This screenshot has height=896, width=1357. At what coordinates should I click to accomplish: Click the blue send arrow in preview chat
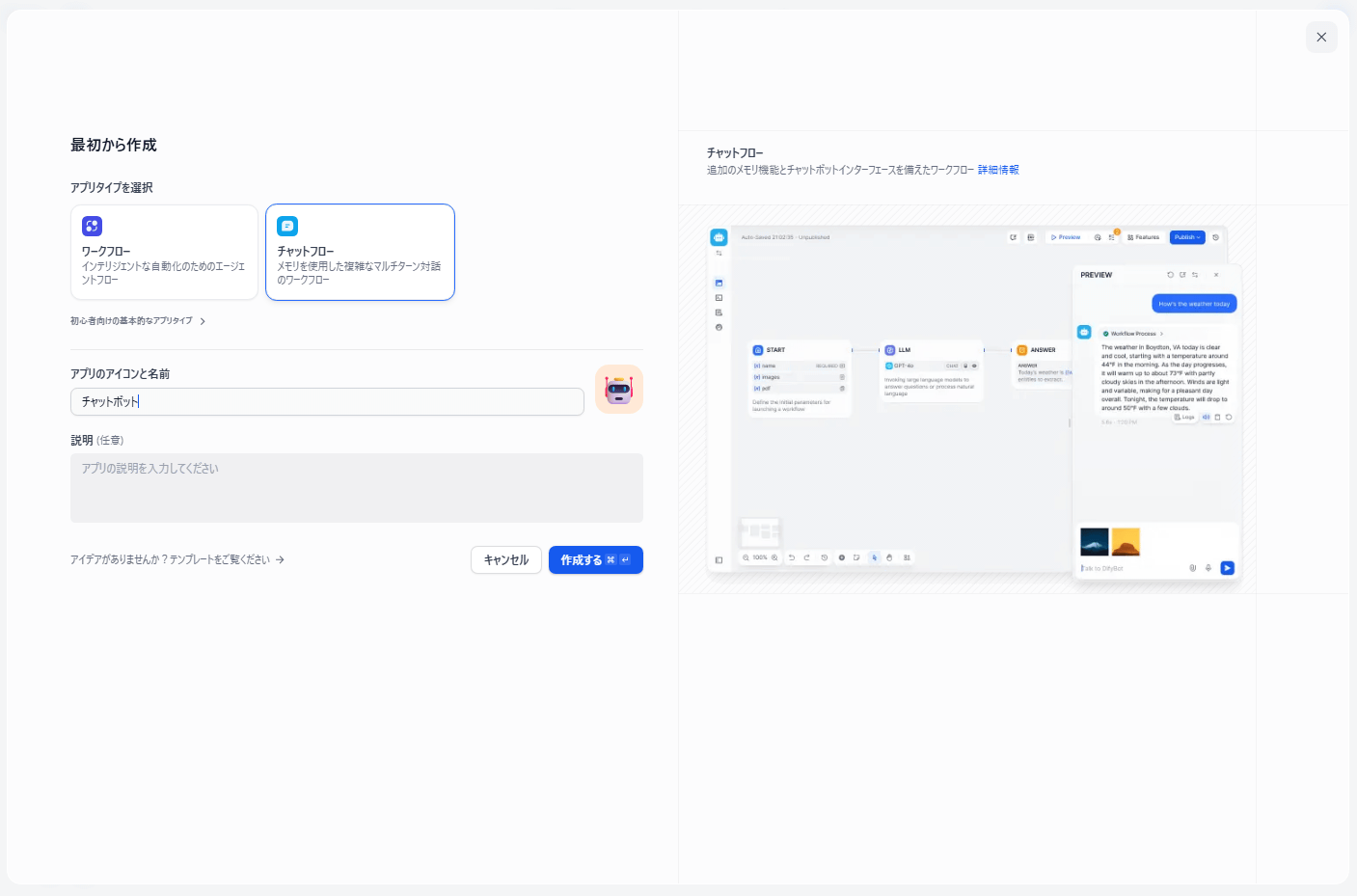coord(1227,568)
